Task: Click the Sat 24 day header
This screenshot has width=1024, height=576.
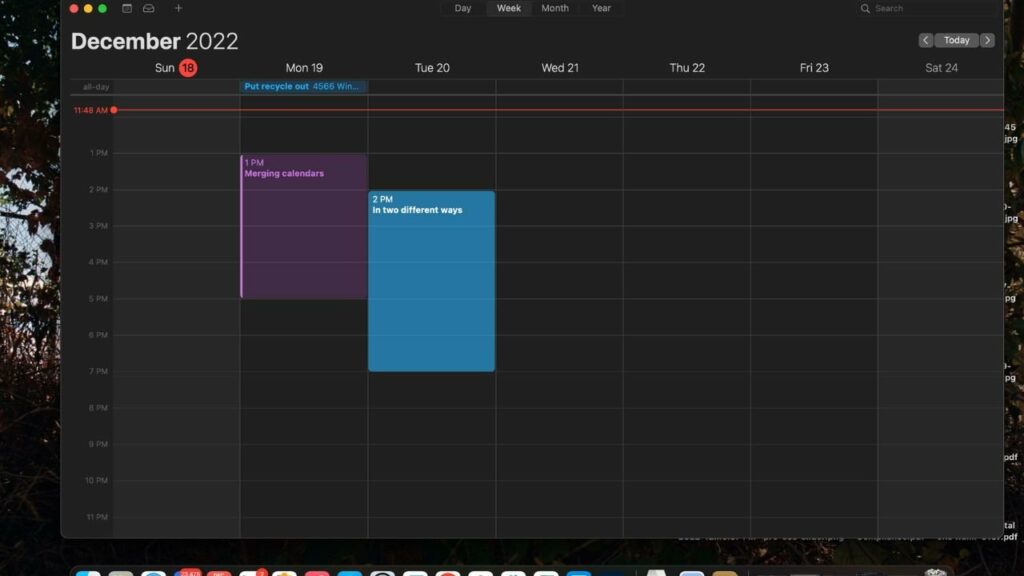Action: (941, 68)
